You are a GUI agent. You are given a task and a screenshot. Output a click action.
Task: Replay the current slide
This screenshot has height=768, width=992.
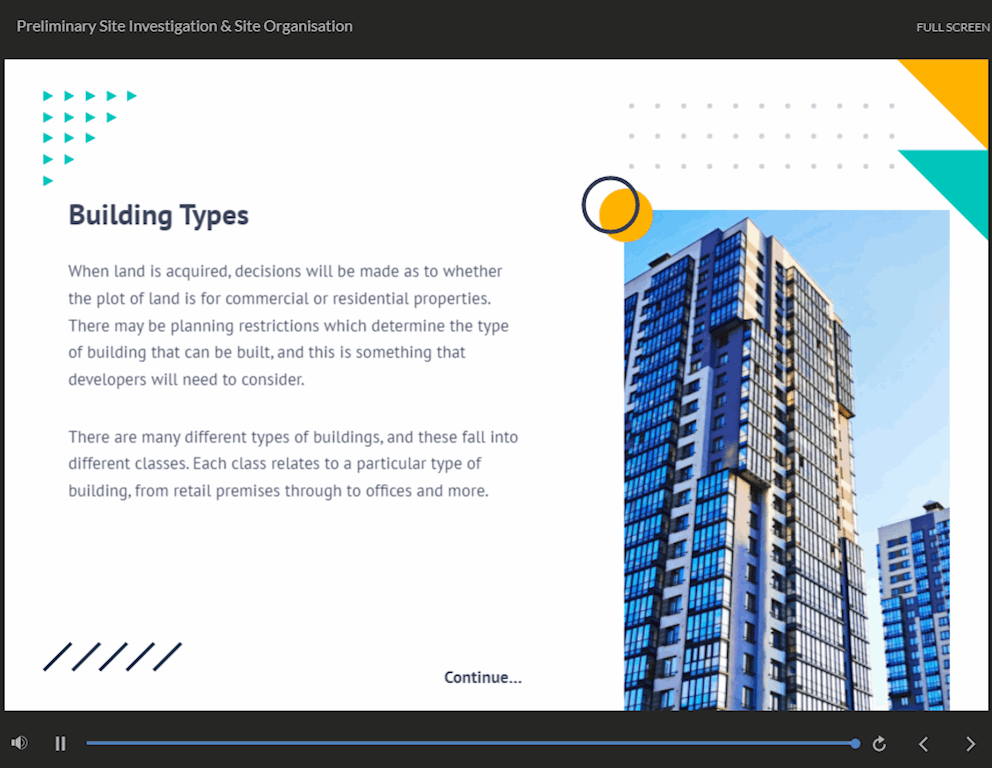[879, 744]
